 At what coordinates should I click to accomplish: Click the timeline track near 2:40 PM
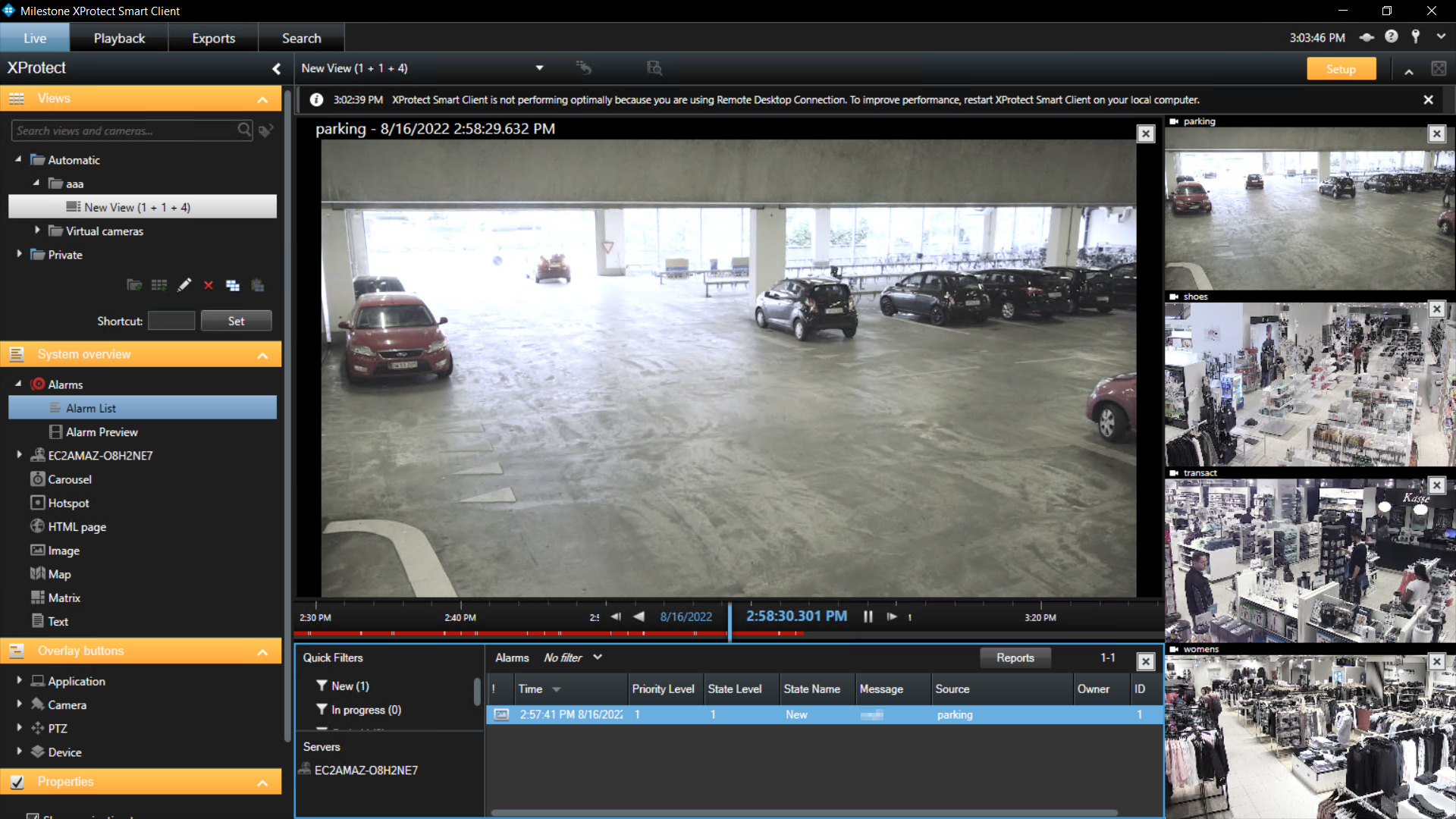tap(460, 631)
